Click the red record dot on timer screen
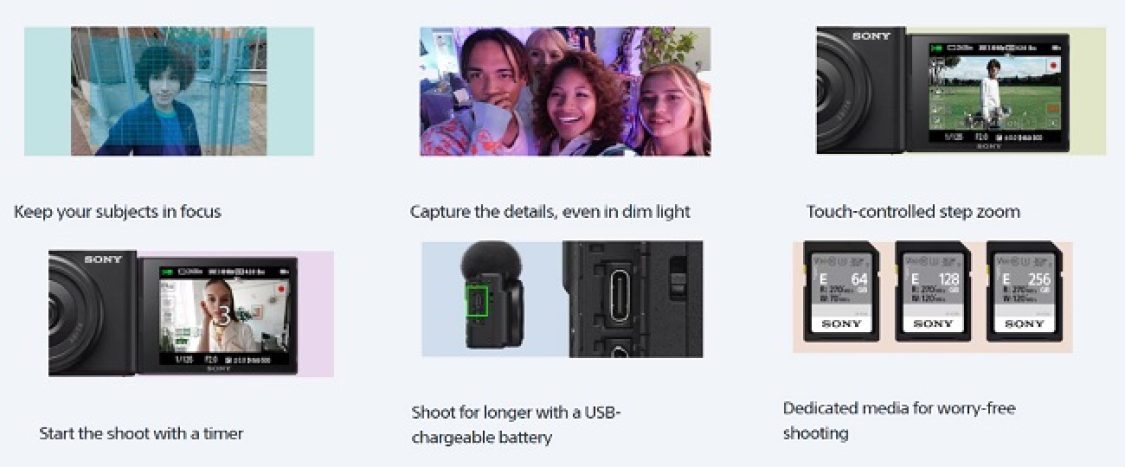The width and height of the screenshot is (1125, 467). 281,289
